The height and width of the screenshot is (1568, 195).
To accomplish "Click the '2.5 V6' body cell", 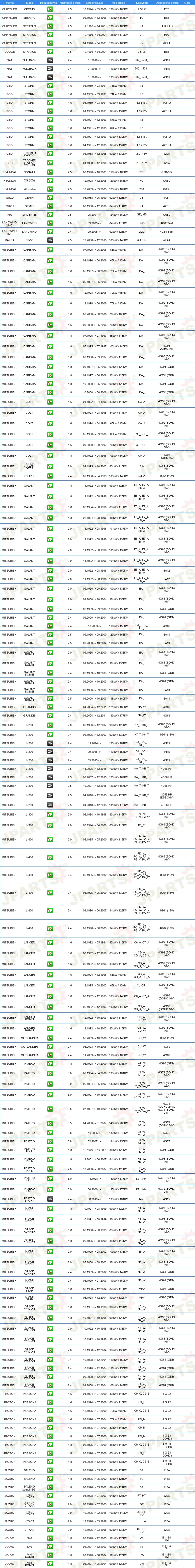I will 142,52.
